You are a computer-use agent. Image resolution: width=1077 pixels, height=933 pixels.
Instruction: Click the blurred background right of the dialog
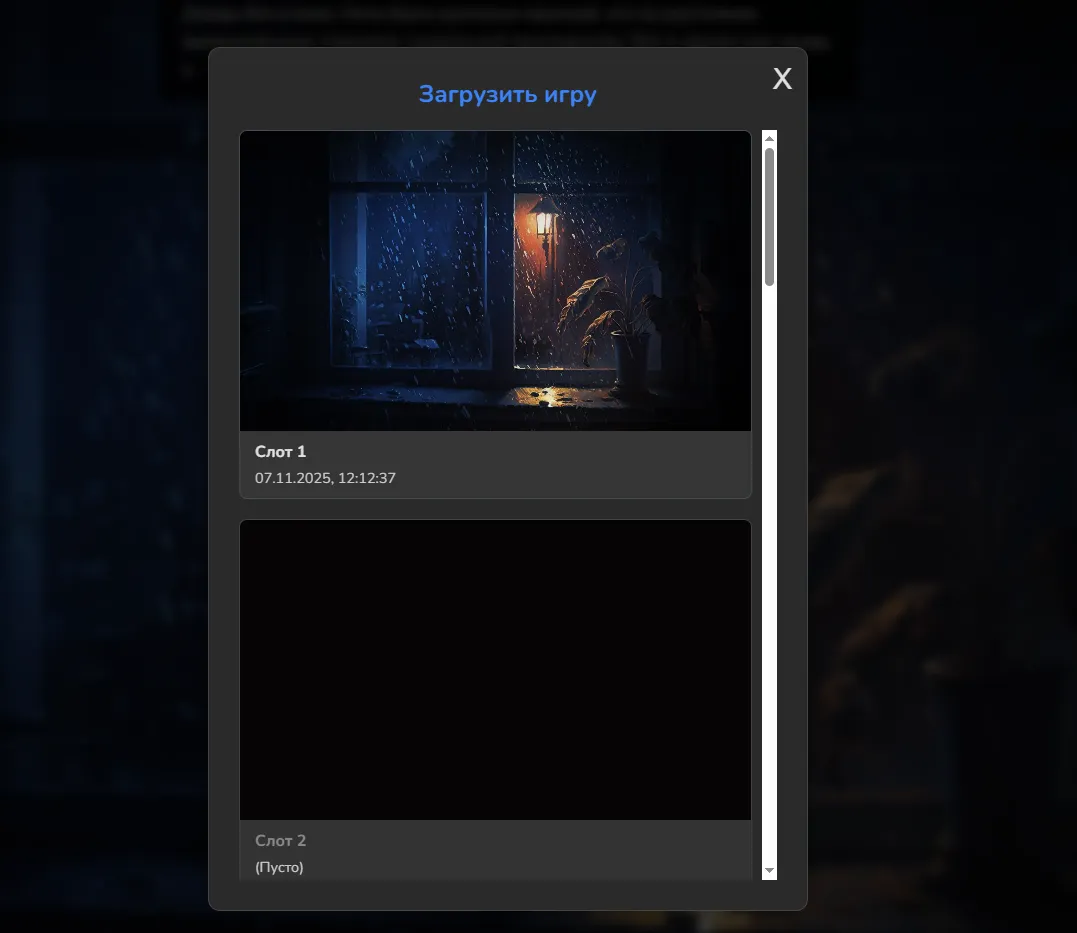click(940, 500)
